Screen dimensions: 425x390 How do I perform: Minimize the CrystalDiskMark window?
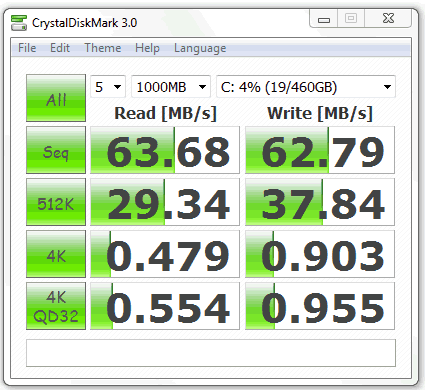[x=324, y=19]
